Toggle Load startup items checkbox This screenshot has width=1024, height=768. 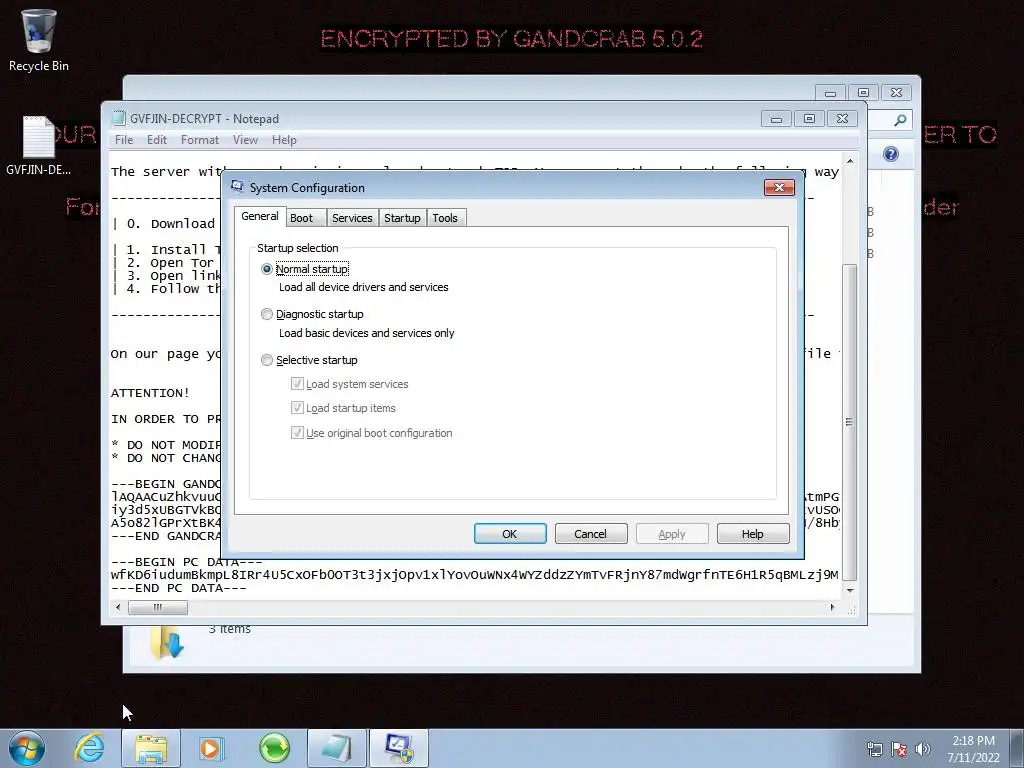(297, 408)
